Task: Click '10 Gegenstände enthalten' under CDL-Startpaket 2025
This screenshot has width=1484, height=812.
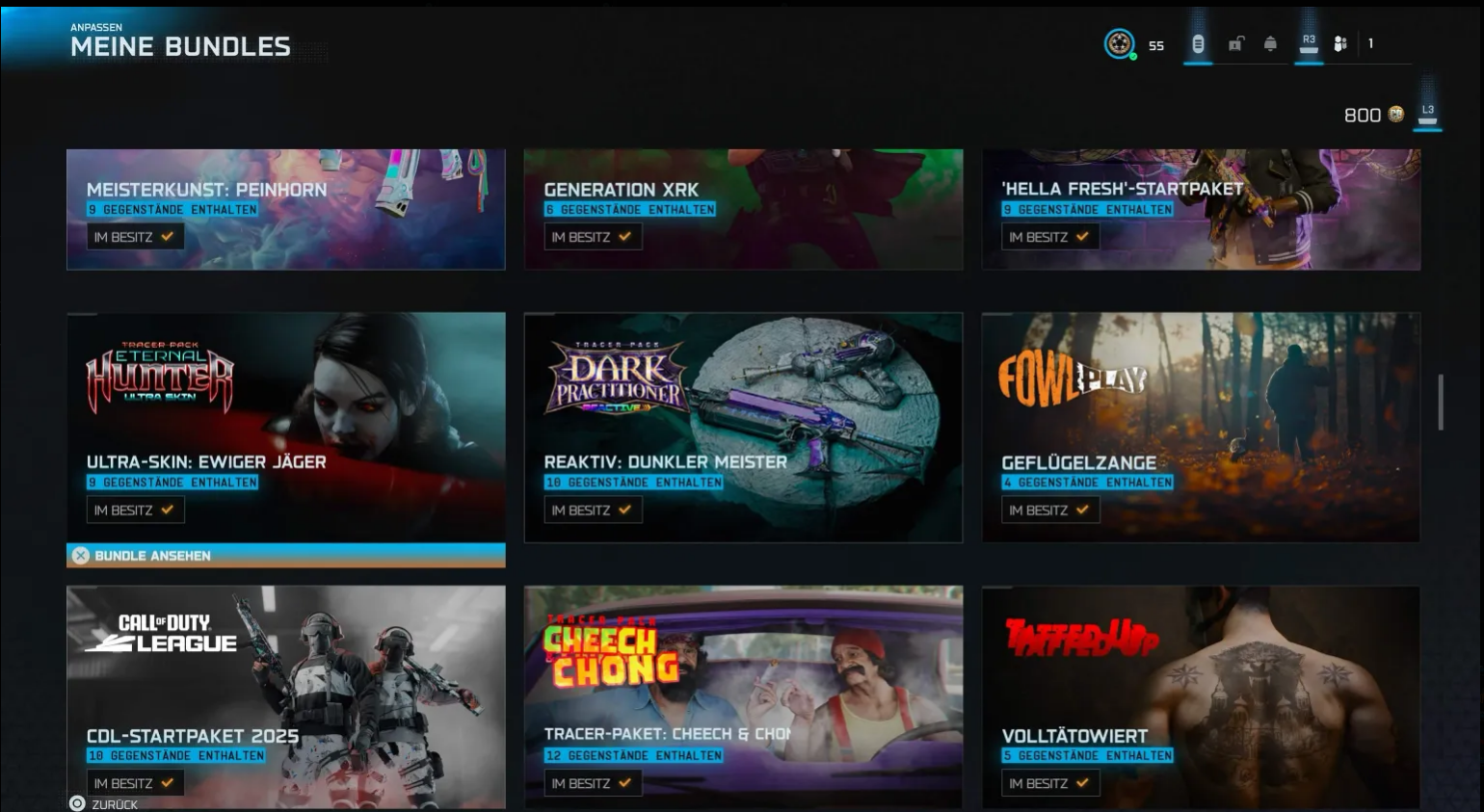Action: tap(176, 756)
